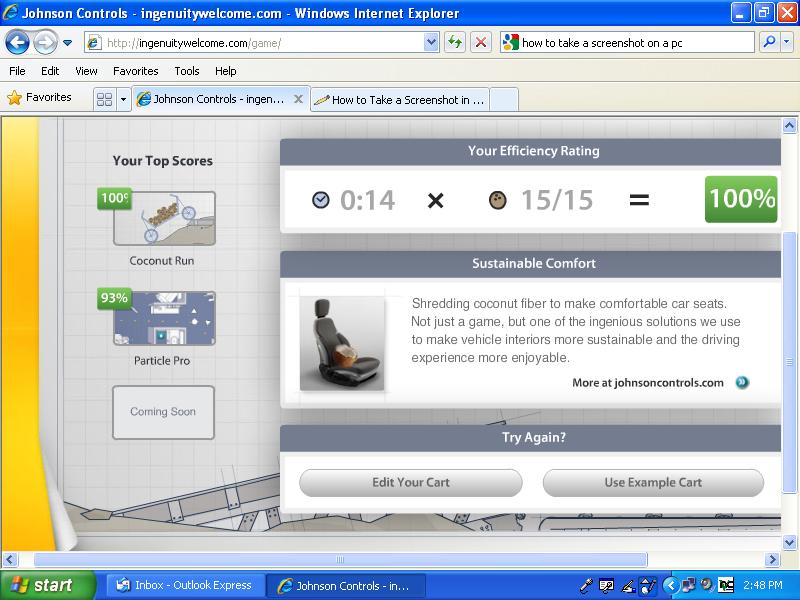
Task: Click the clock icon beside 0:14
Action: point(320,199)
